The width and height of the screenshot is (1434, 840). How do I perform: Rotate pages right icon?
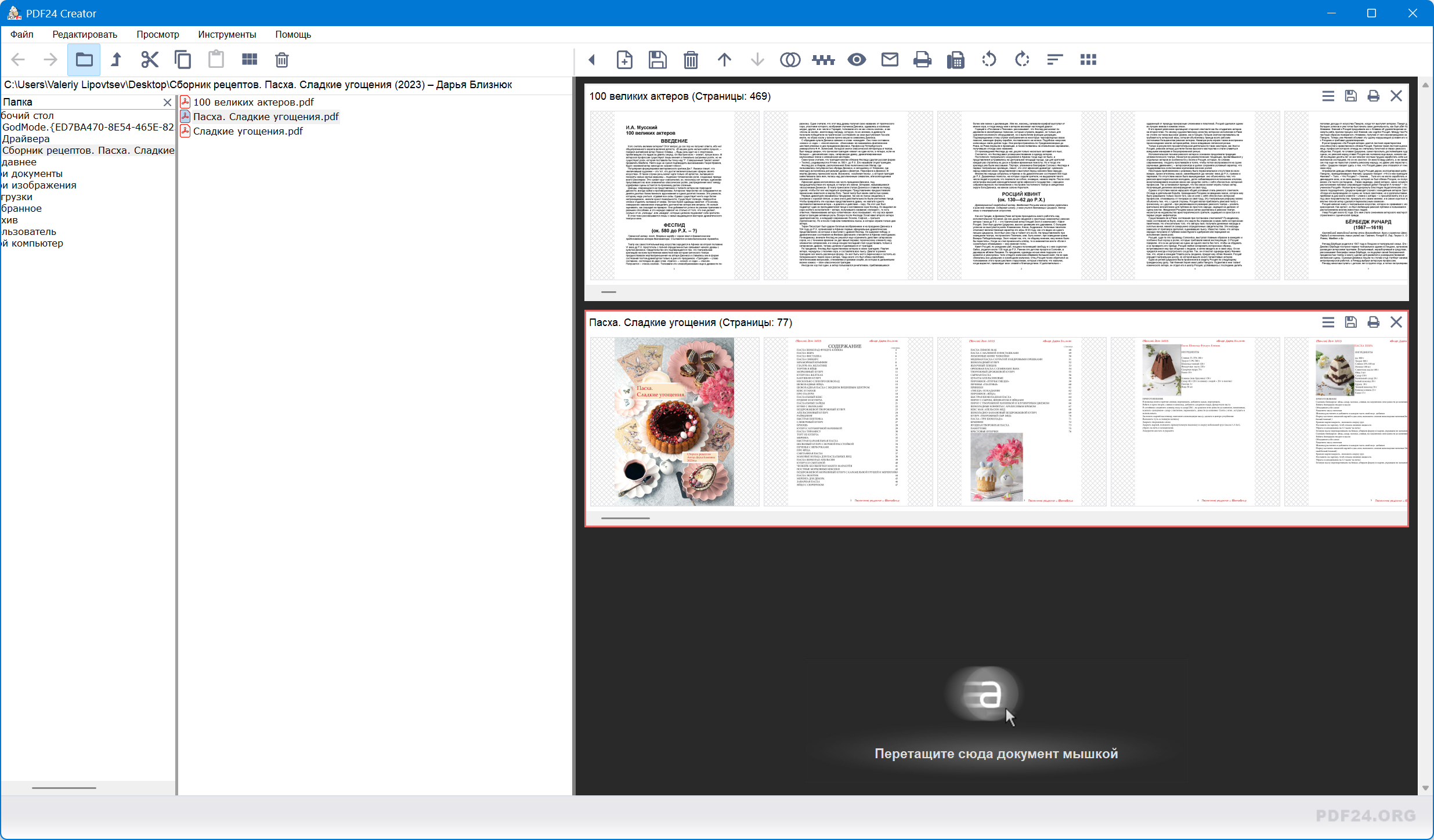(1022, 60)
